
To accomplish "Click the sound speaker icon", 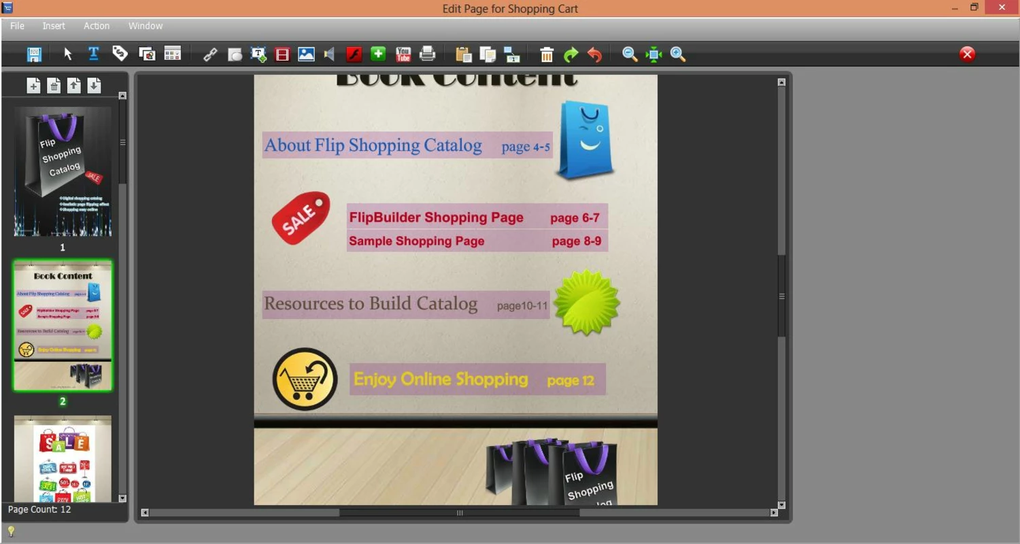I will point(329,54).
